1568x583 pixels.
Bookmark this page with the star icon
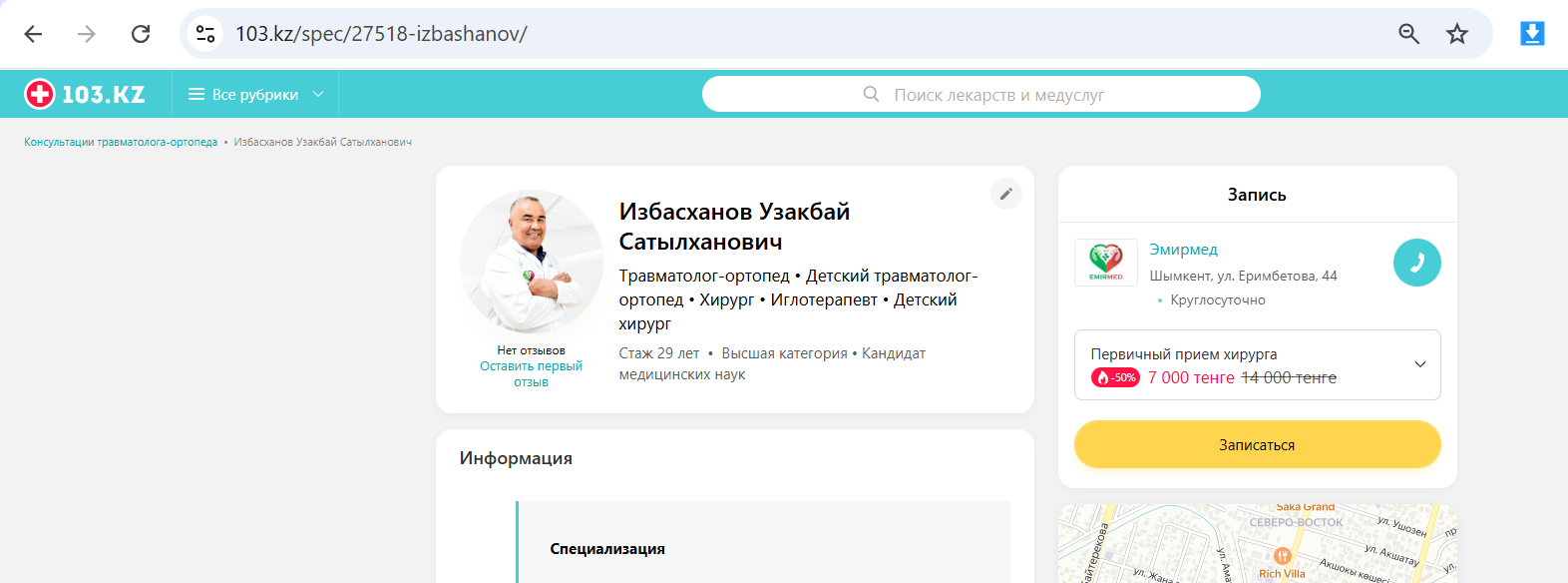click(x=1457, y=34)
